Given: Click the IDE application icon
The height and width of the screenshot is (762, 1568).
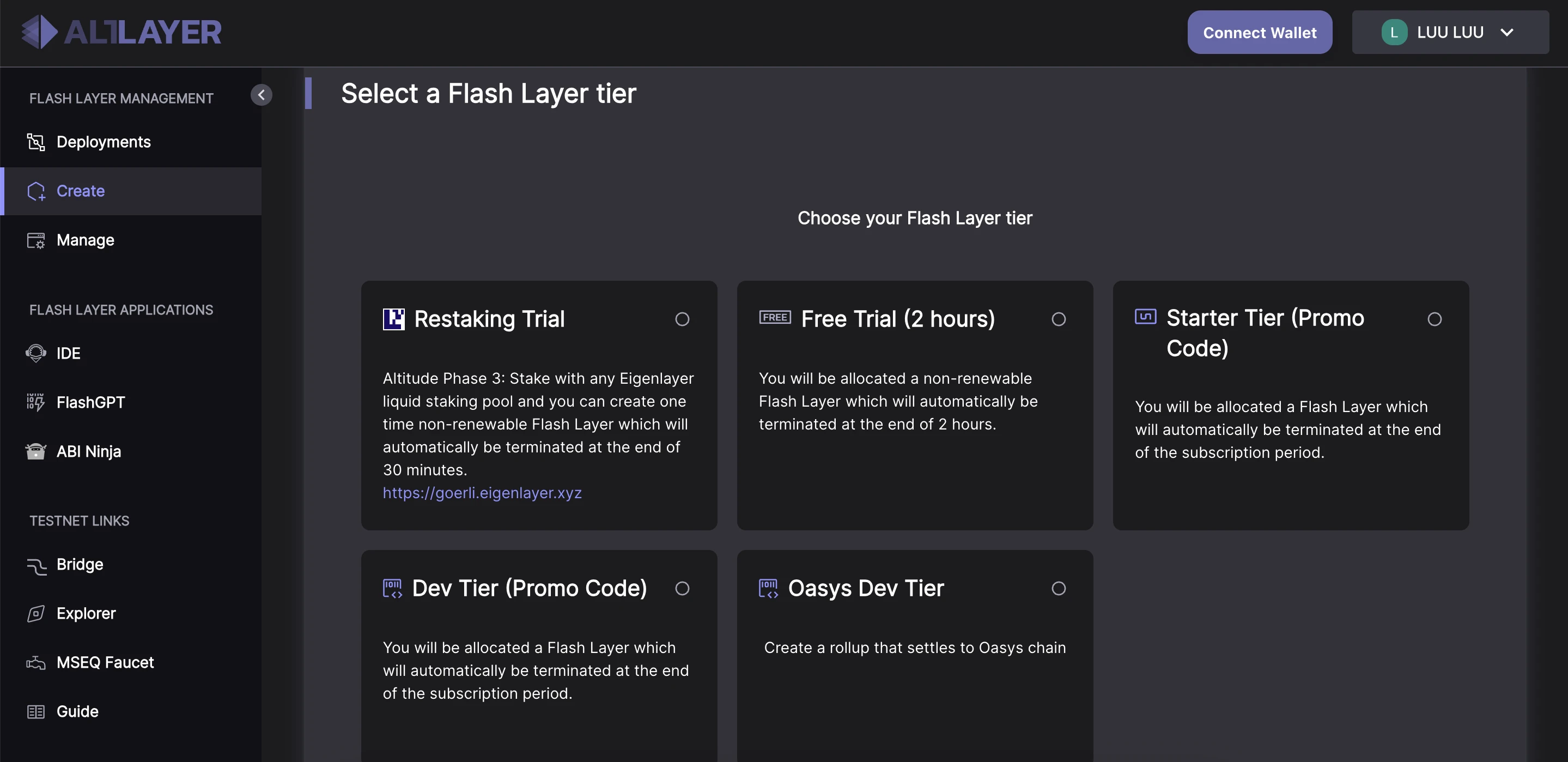Looking at the screenshot, I should 36,353.
